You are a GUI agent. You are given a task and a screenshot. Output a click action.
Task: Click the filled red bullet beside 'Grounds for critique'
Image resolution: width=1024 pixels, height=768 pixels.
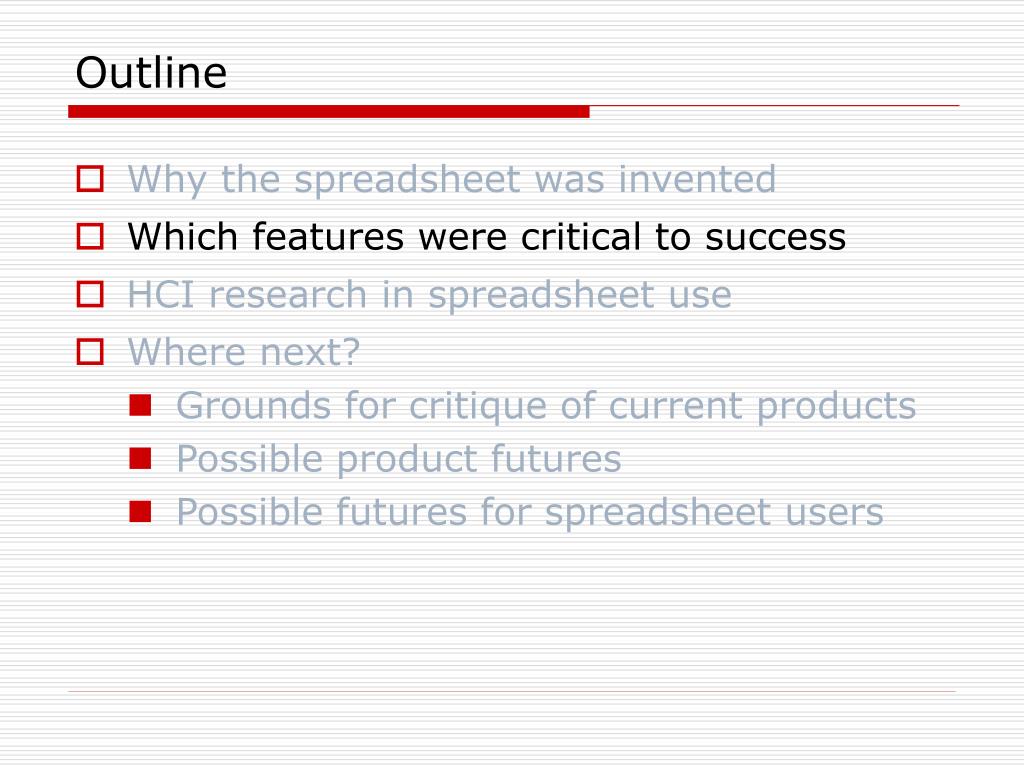(x=140, y=405)
